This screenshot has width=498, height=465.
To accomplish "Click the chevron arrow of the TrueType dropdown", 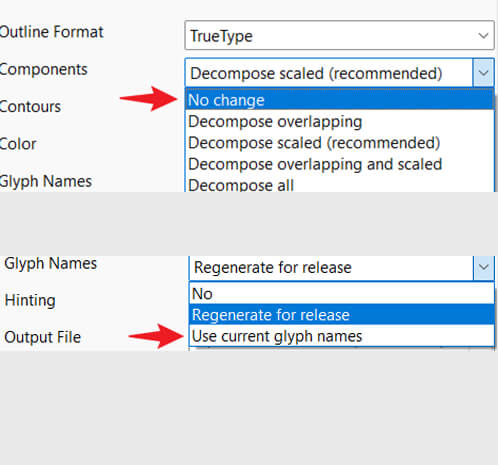I will pyautogui.click(x=483, y=35).
